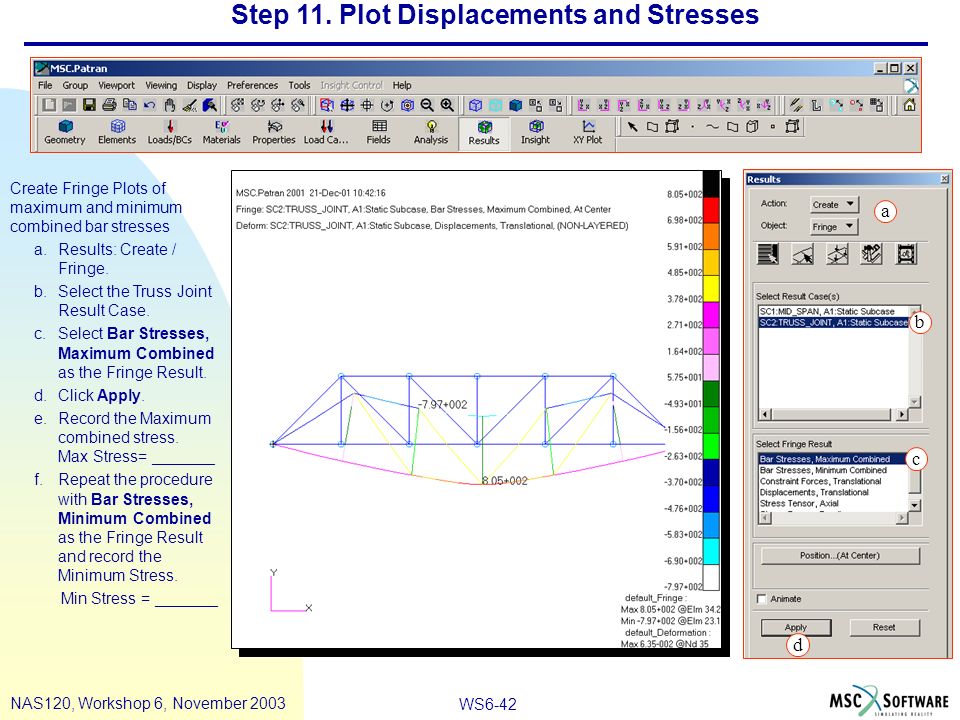960x720 pixels.
Task: Open the Properties application
Action: click(x=274, y=132)
